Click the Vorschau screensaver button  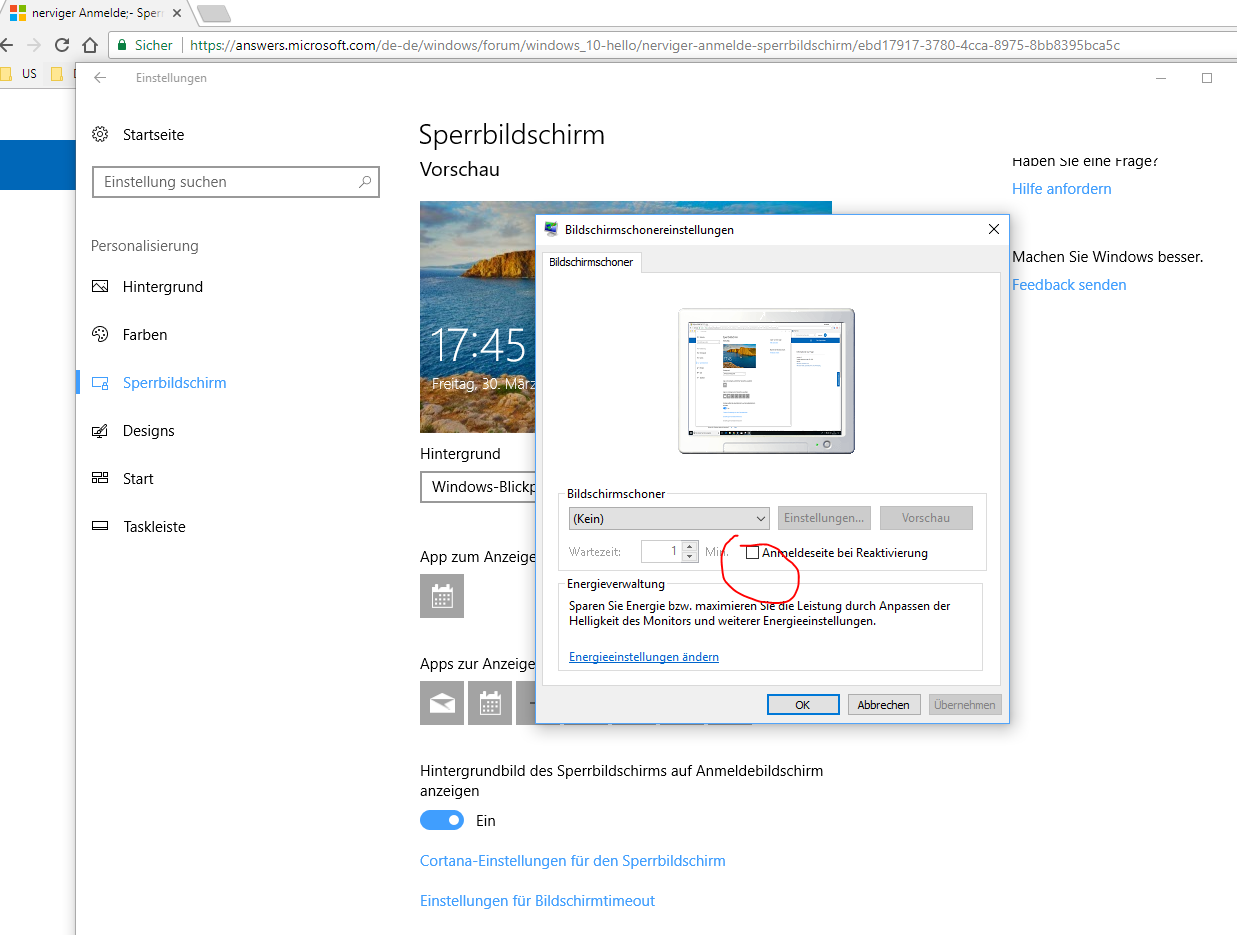(926, 518)
